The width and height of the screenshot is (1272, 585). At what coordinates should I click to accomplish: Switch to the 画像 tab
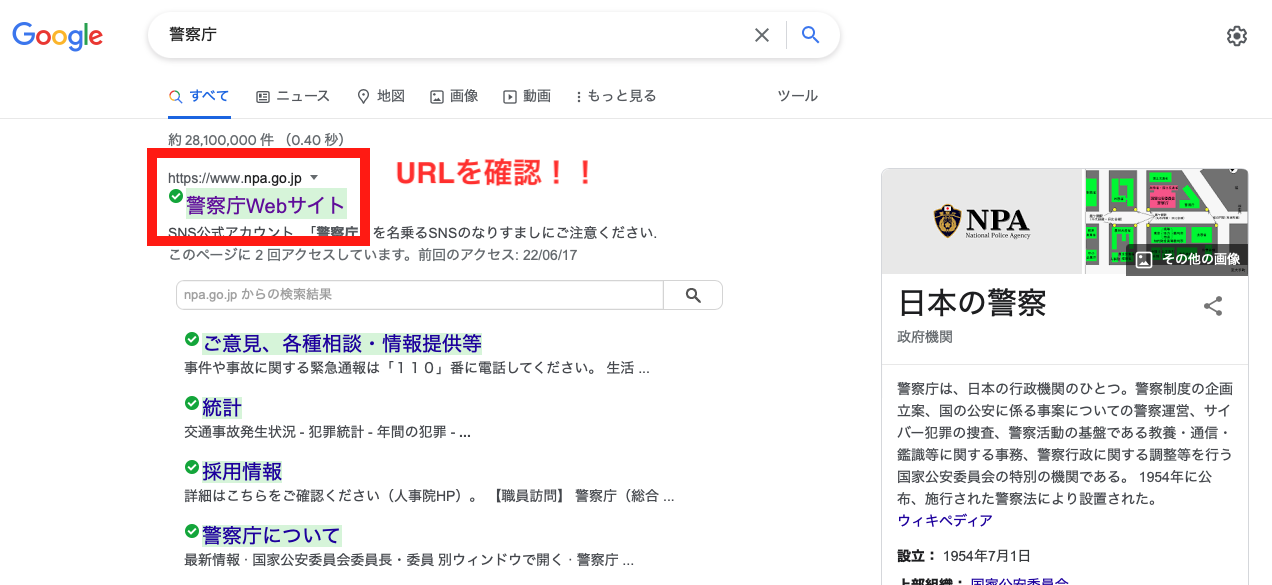[x=454, y=96]
